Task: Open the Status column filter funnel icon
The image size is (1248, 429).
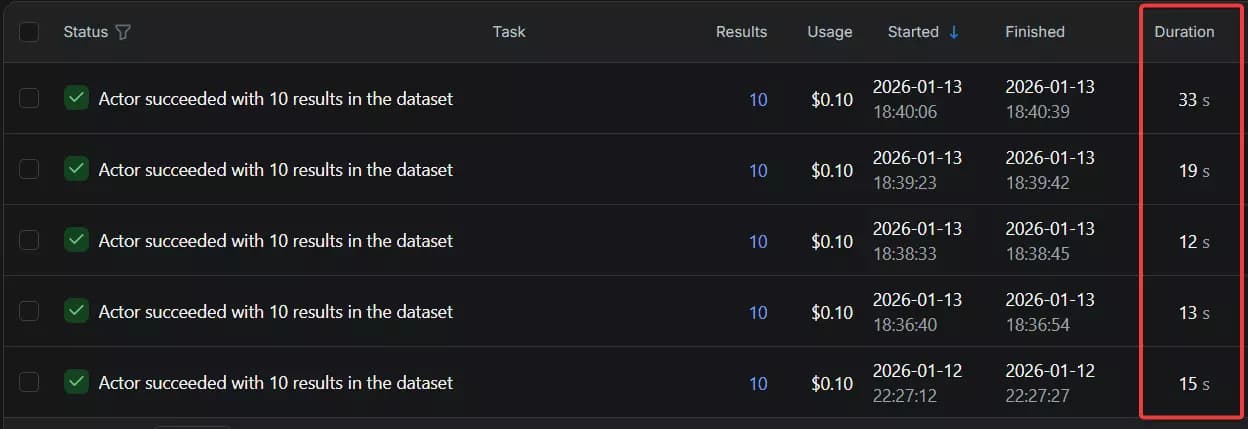Action: [123, 32]
